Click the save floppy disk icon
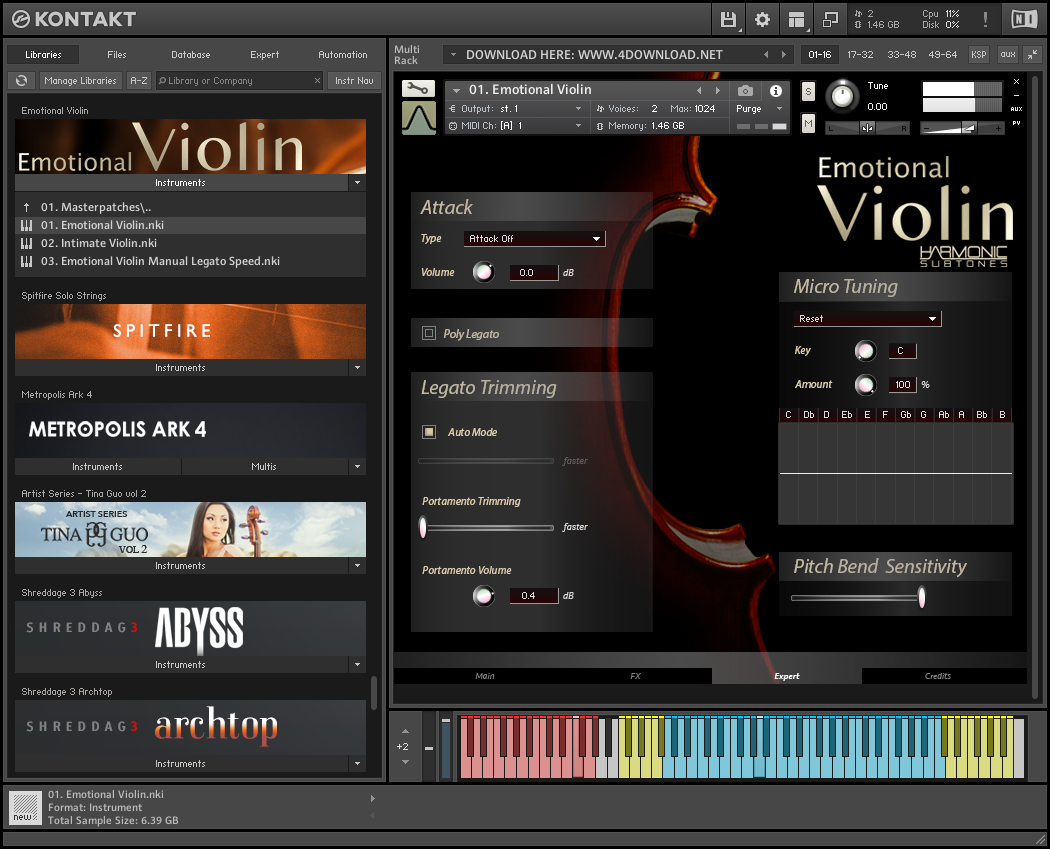The height and width of the screenshot is (849, 1050). pos(728,19)
